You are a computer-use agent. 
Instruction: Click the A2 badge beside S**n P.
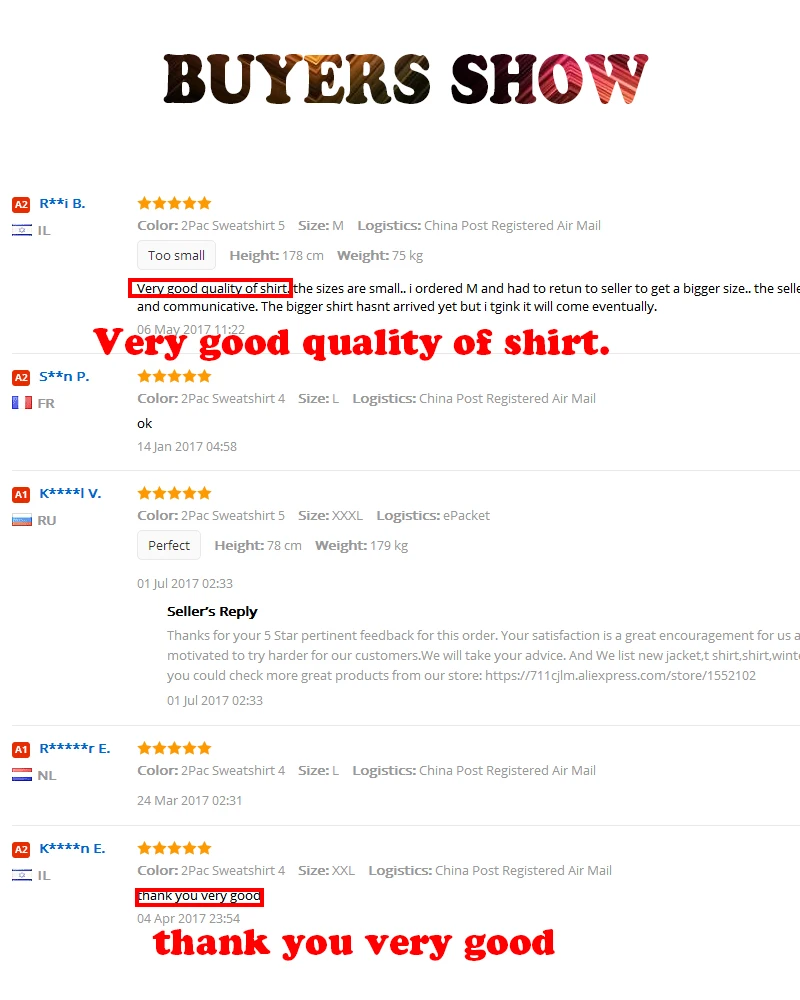[21, 378]
